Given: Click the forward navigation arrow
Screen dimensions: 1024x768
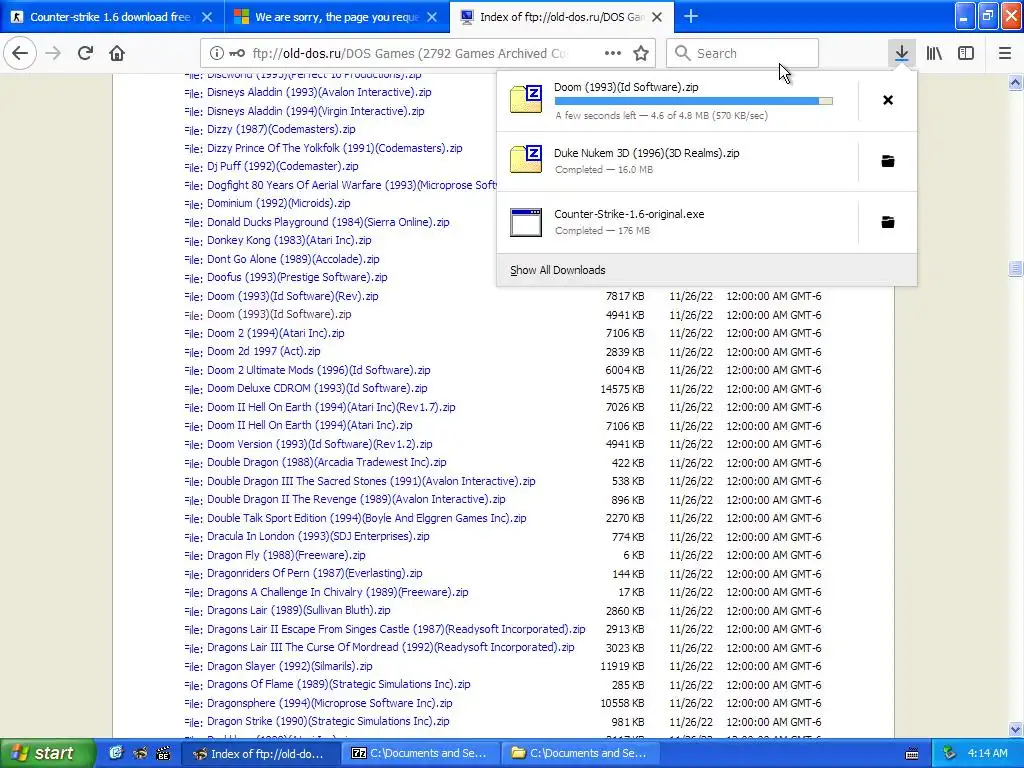Looking at the screenshot, I should [53, 53].
